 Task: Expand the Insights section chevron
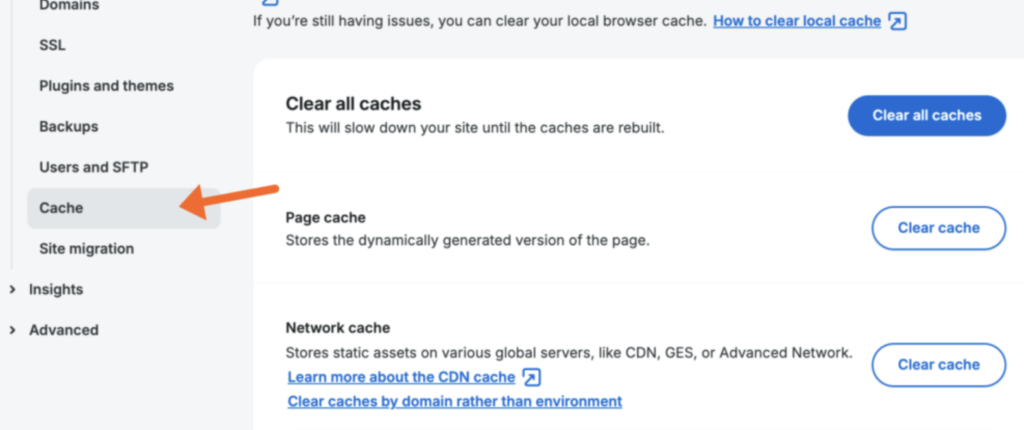coord(12,289)
